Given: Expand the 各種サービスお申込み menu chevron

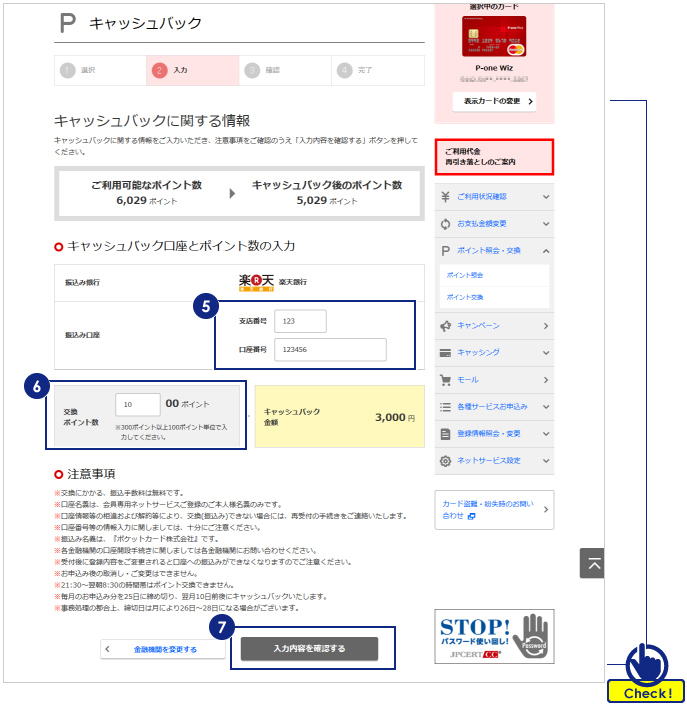Looking at the screenshot, I should tap(546, 407).
